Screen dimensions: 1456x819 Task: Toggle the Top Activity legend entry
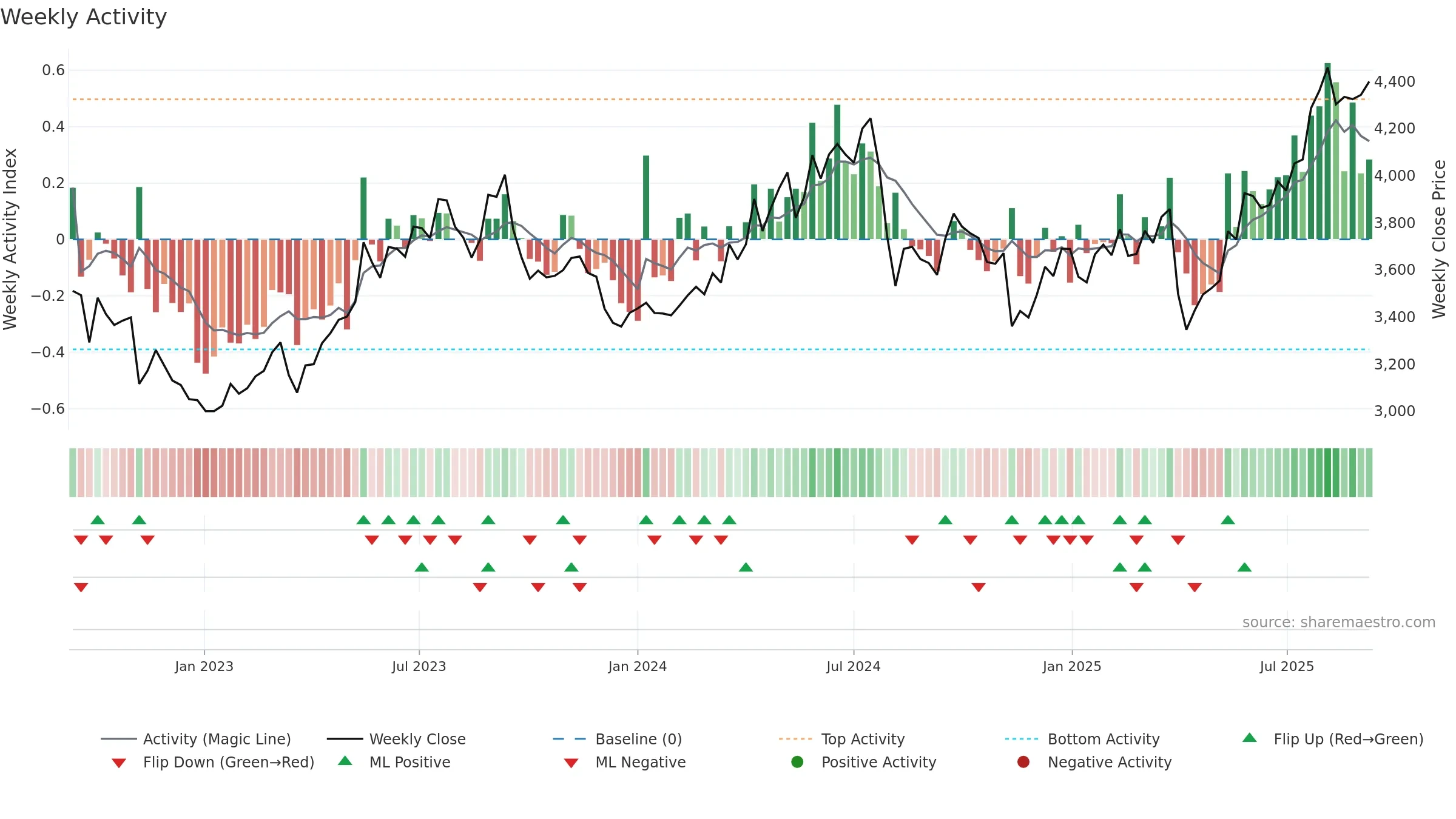pyautogui.click(x=842, y=739)
